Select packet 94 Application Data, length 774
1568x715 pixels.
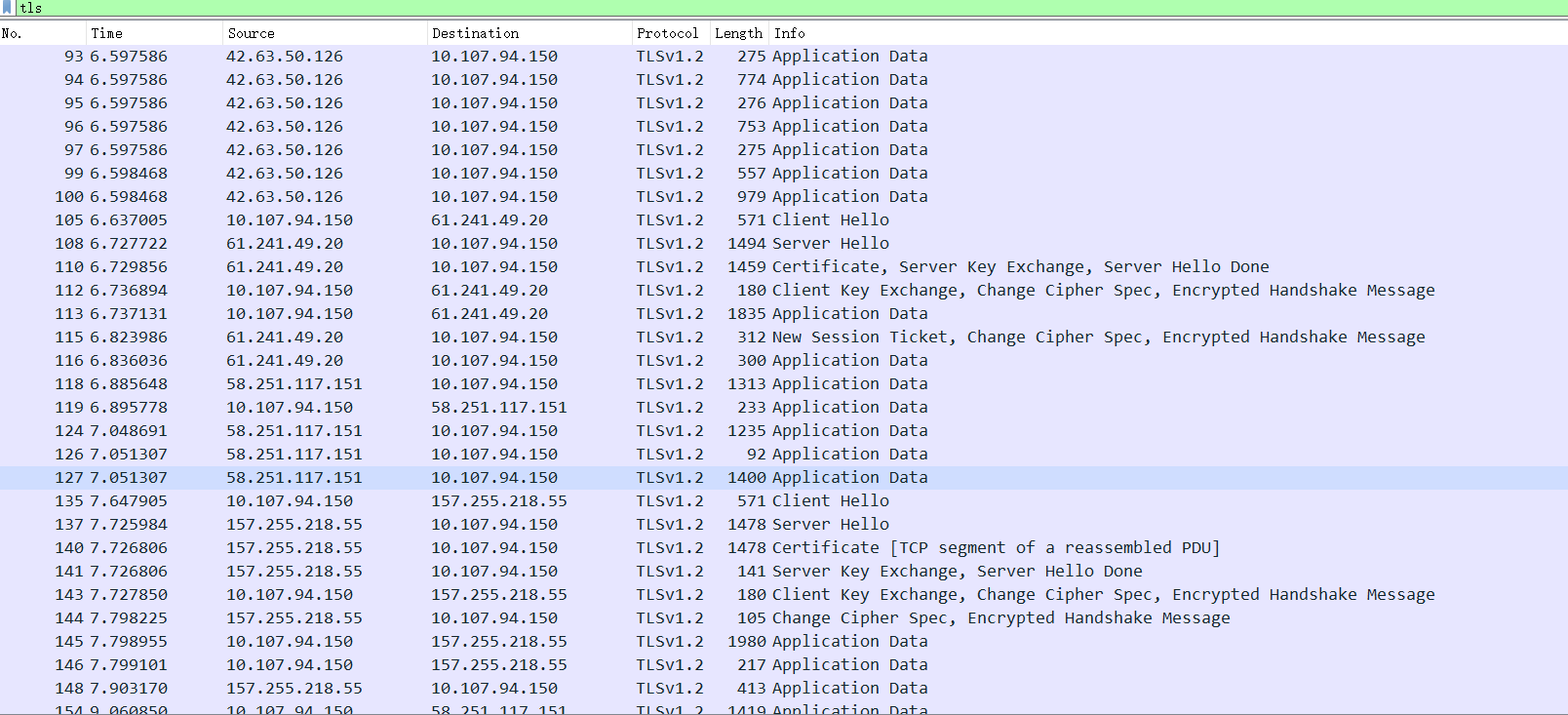[784, 80]
